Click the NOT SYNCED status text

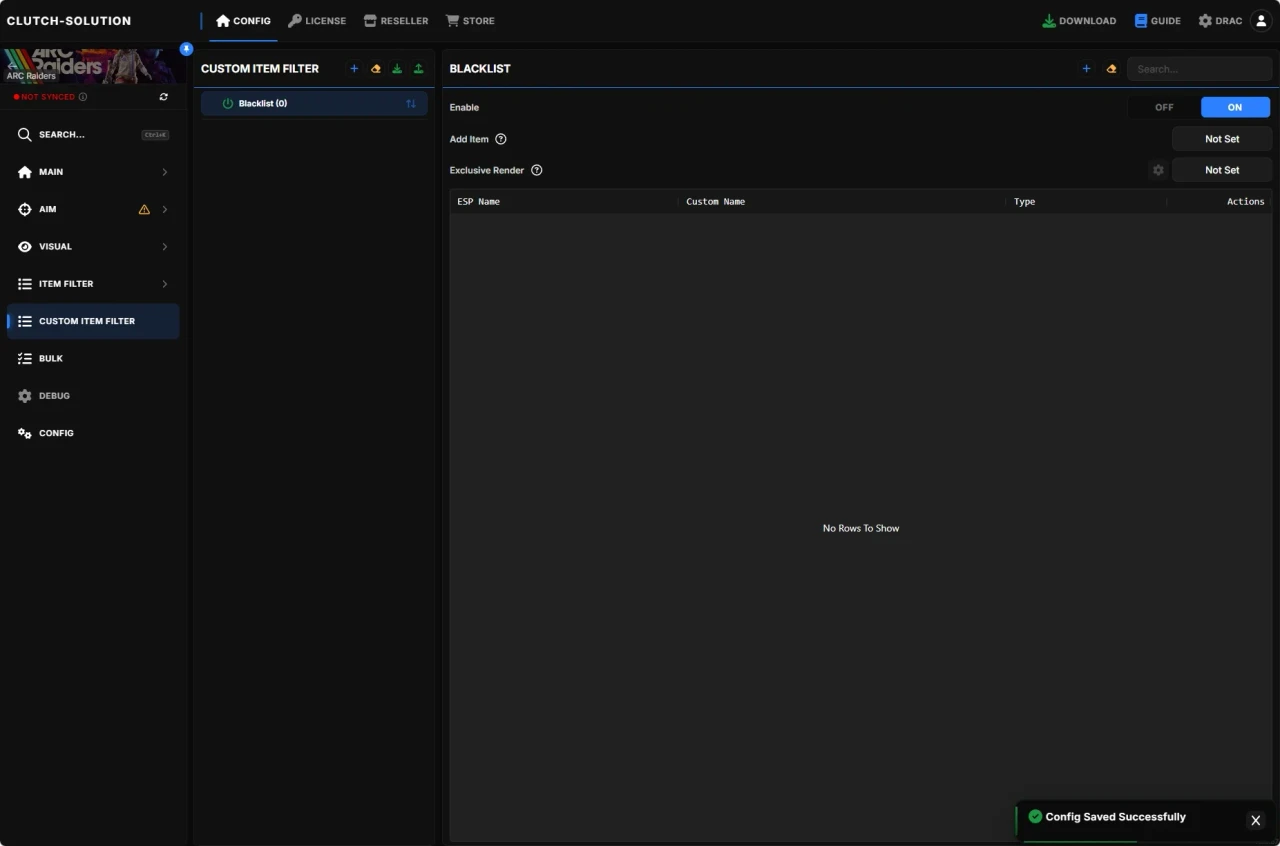coord(48,97)
